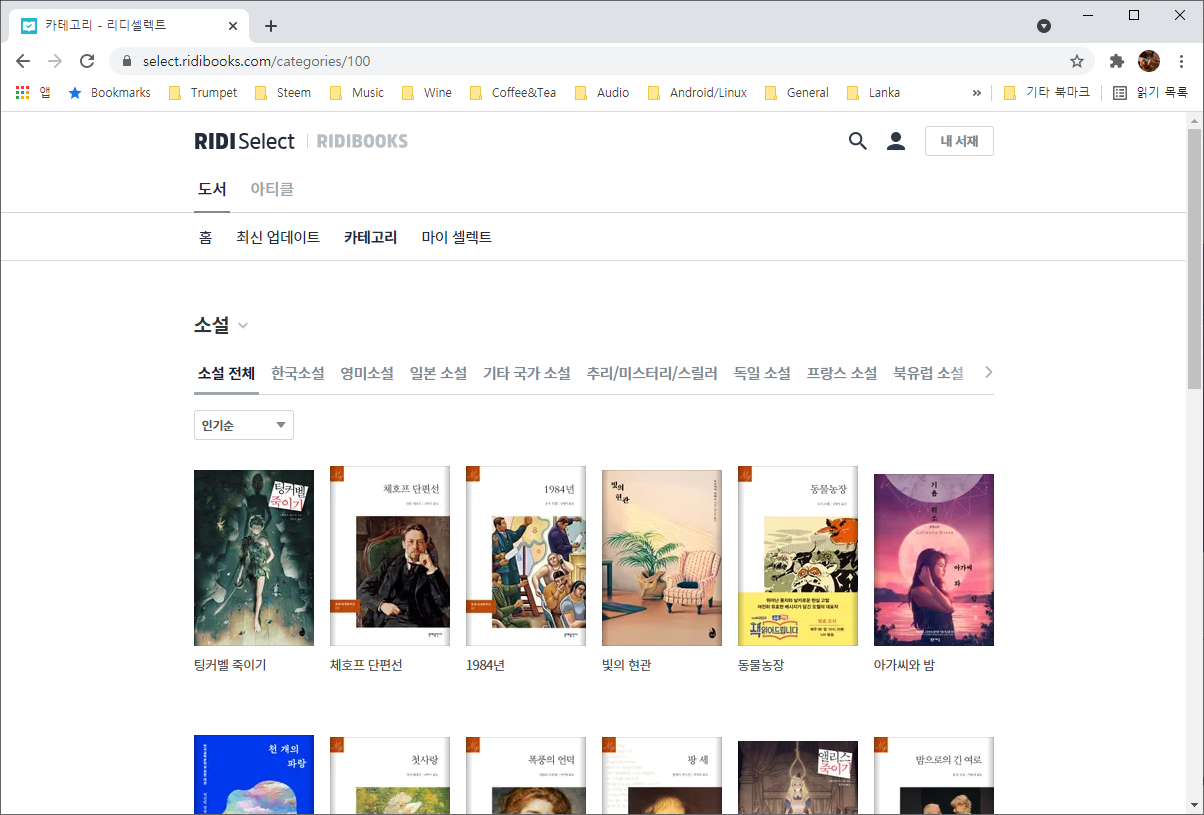The width and height of the screenshot is (1204, 815).
Task: Click the RIDIBOOKS logo link
Action: click(x=362, y=141)
